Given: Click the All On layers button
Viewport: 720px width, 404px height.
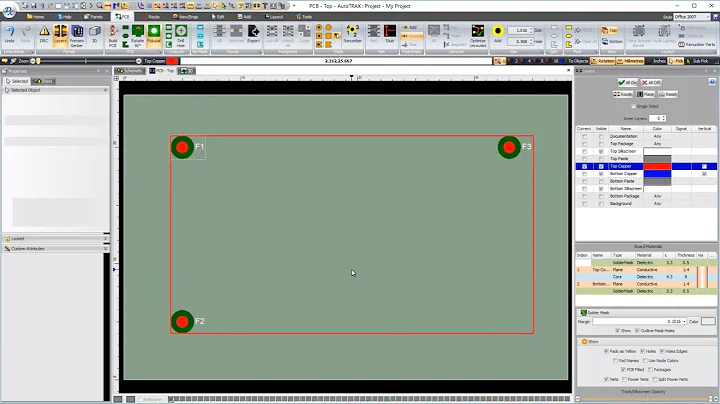Looking at the screenshot, I should 627,83.
